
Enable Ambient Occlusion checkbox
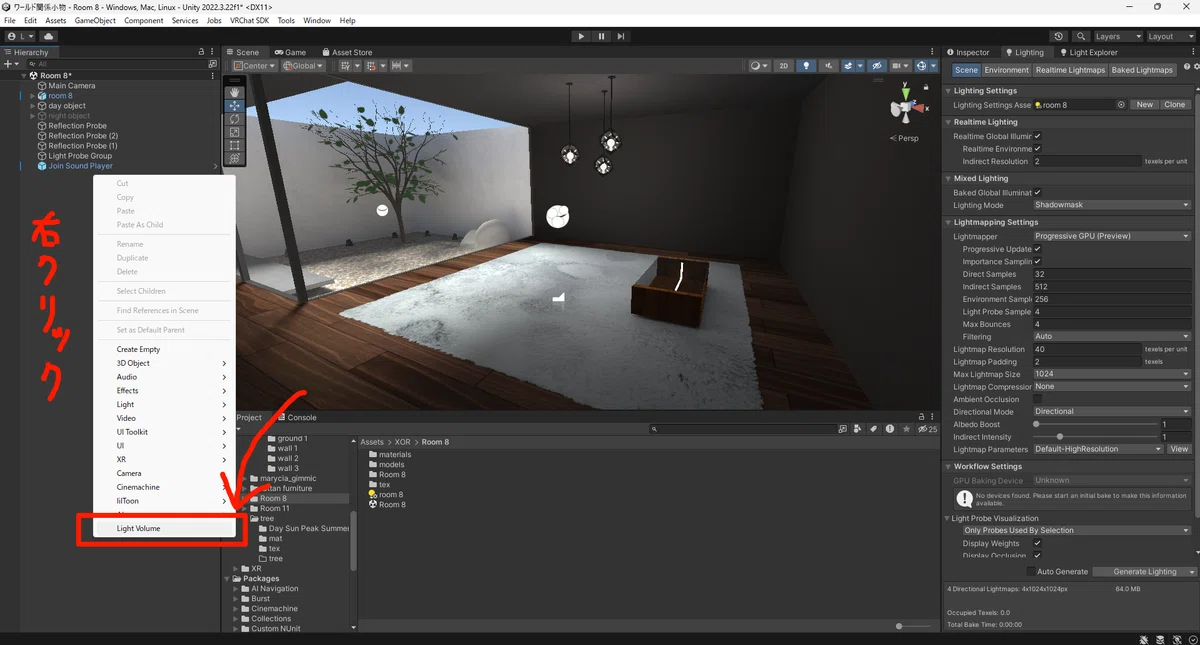tap(1038, 399)
